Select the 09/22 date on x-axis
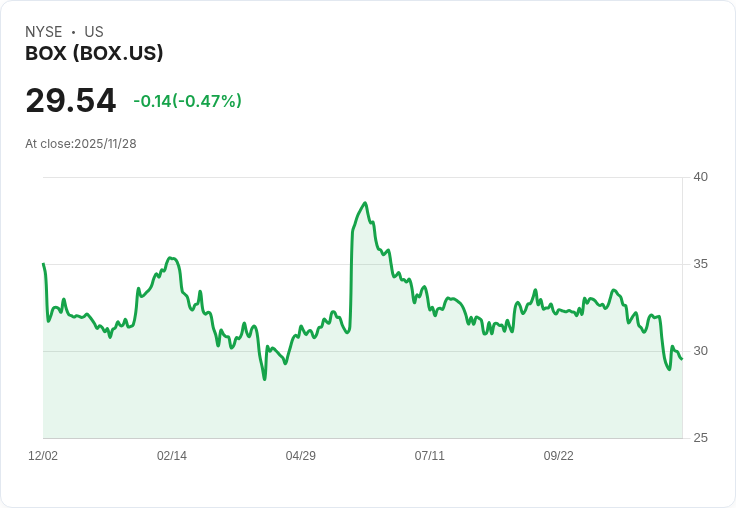Viewport: 736px width, 508px height. coord(558,456)
